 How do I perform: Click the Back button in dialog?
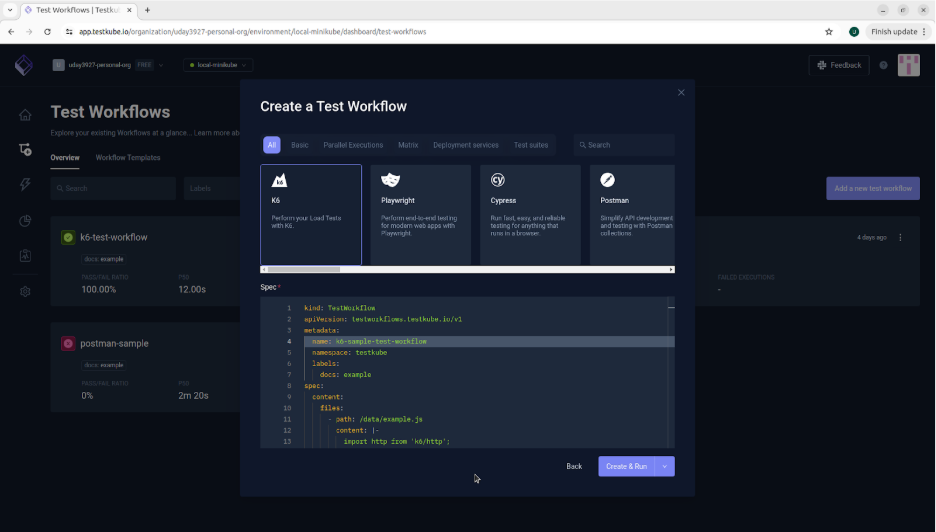point(574,466)
